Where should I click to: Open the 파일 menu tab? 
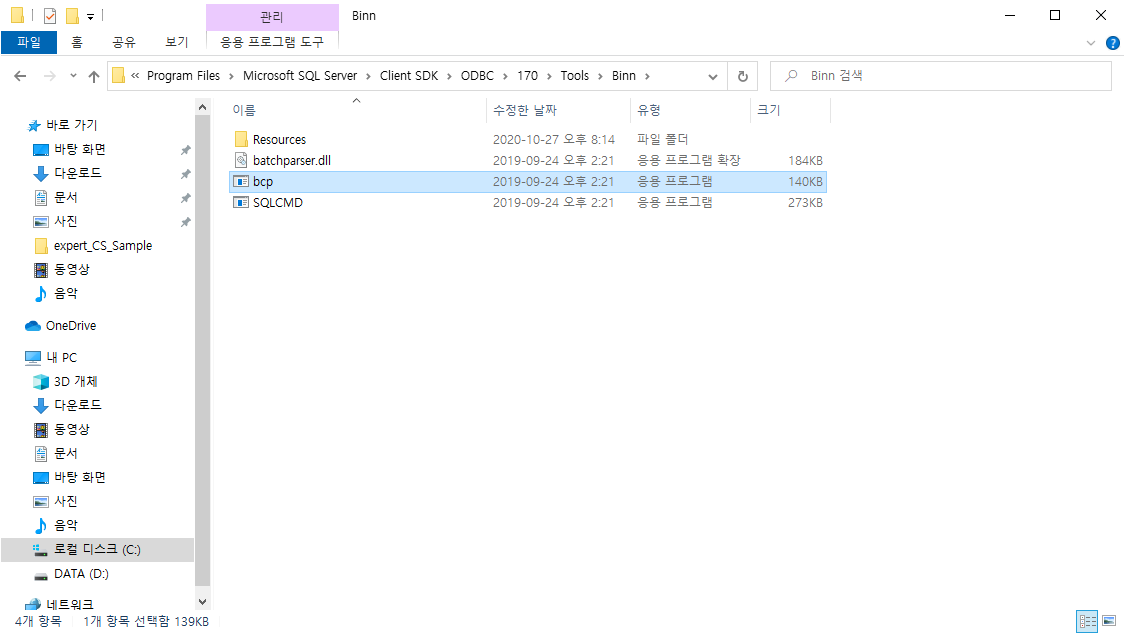pos(29,42)
